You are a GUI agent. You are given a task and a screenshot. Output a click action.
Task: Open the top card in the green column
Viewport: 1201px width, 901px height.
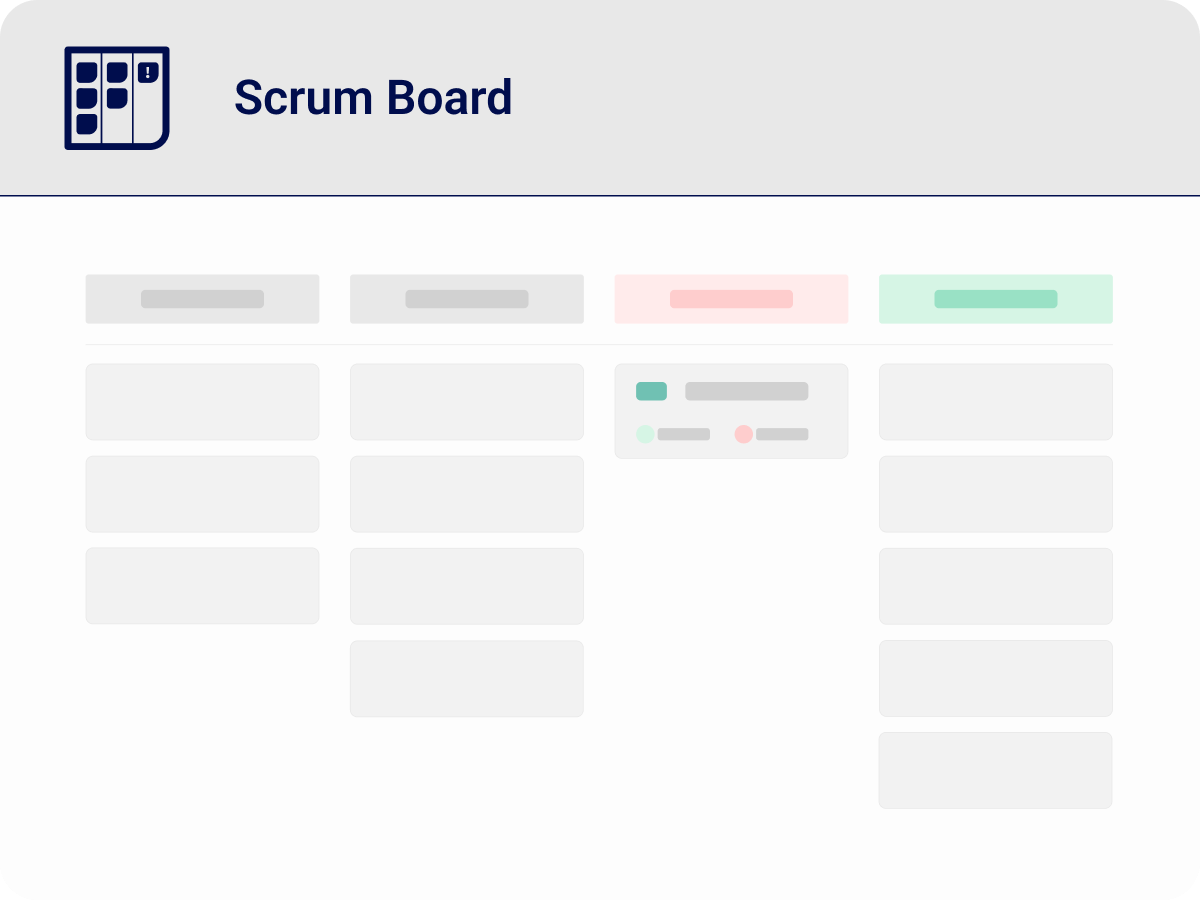995,402
